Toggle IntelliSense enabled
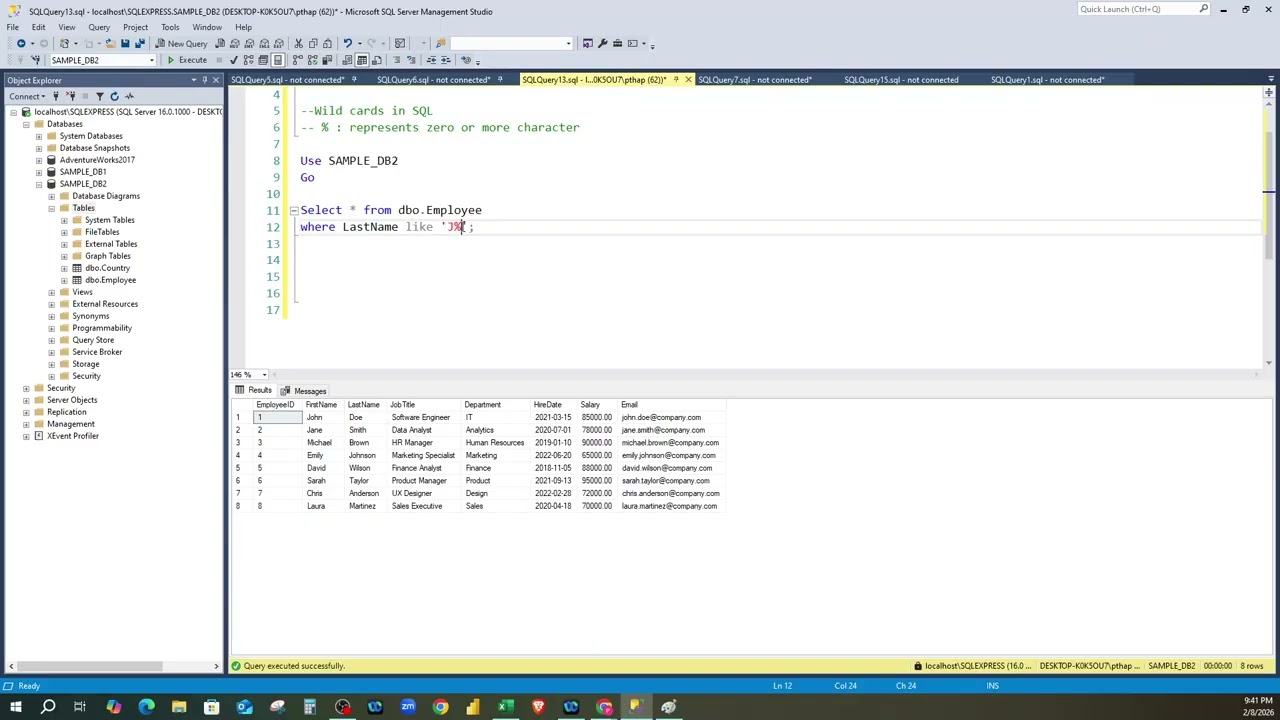The width and height of the screenshot is (1280, 720). pos(278,60)
